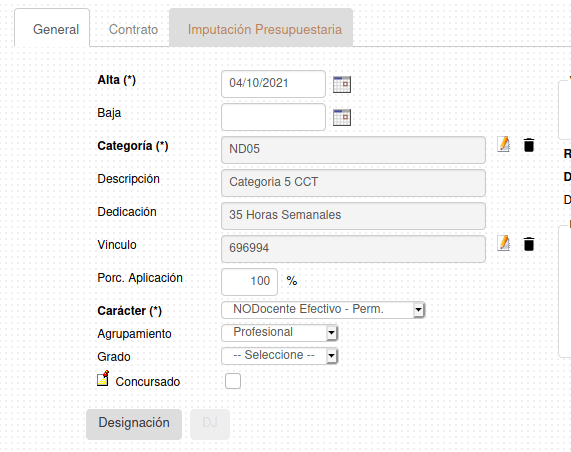Focus the Alta date input field
Image resolution: width=571 pixels, height=452 pixels.
273,84
